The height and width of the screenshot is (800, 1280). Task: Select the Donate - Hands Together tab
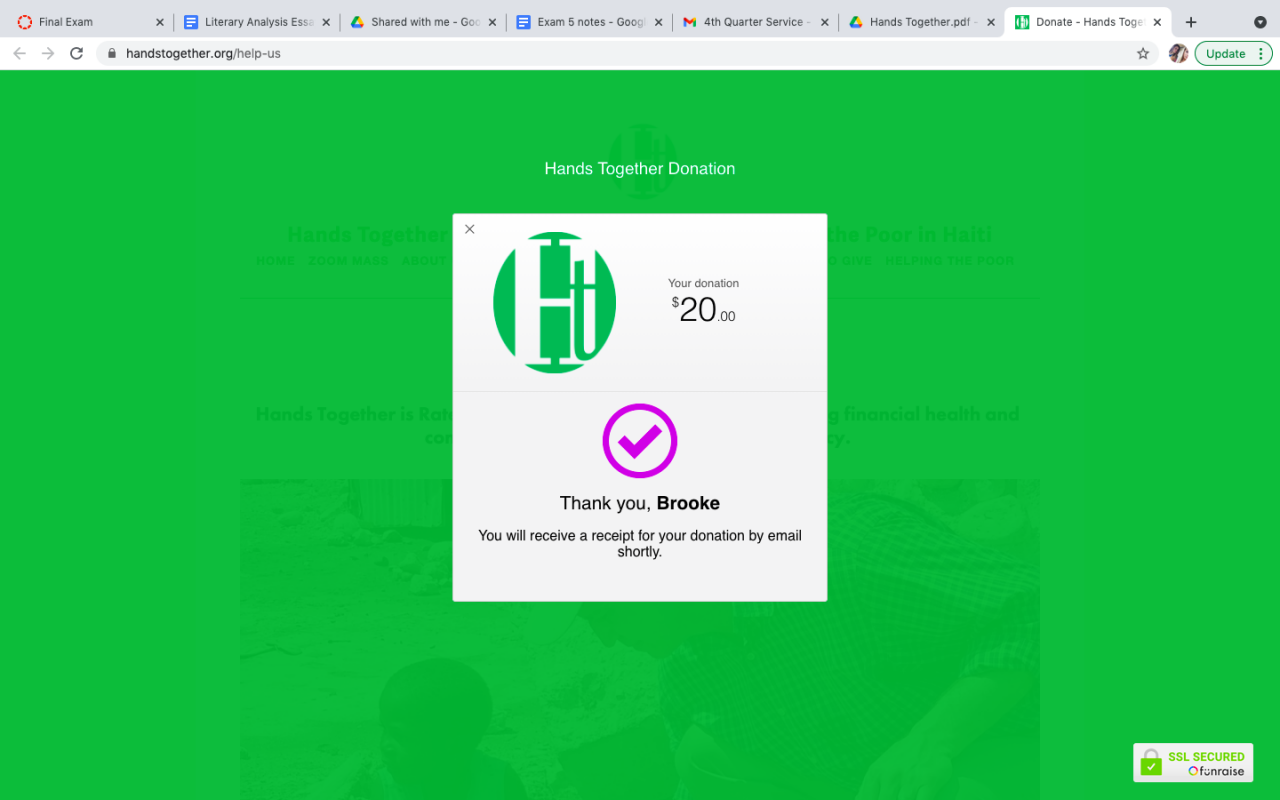coord(1087,22)
